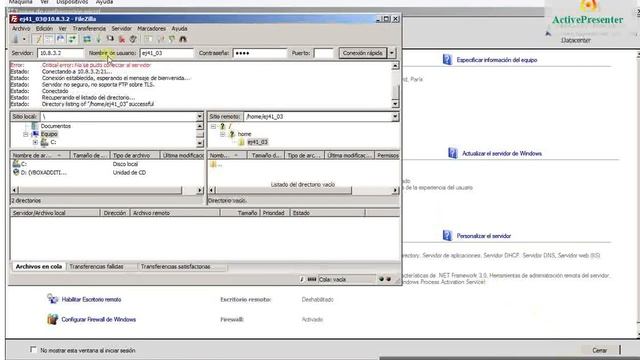Click Actualizar el servidor de Windows icon

tap(453, 153)
